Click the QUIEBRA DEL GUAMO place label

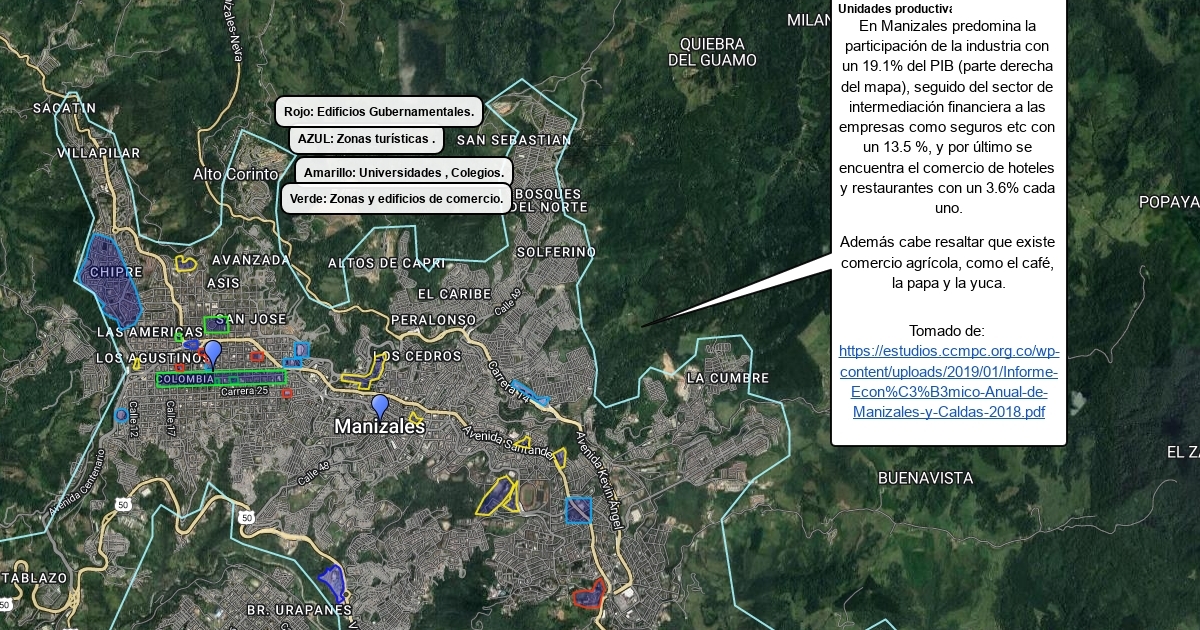click(712, 52)
